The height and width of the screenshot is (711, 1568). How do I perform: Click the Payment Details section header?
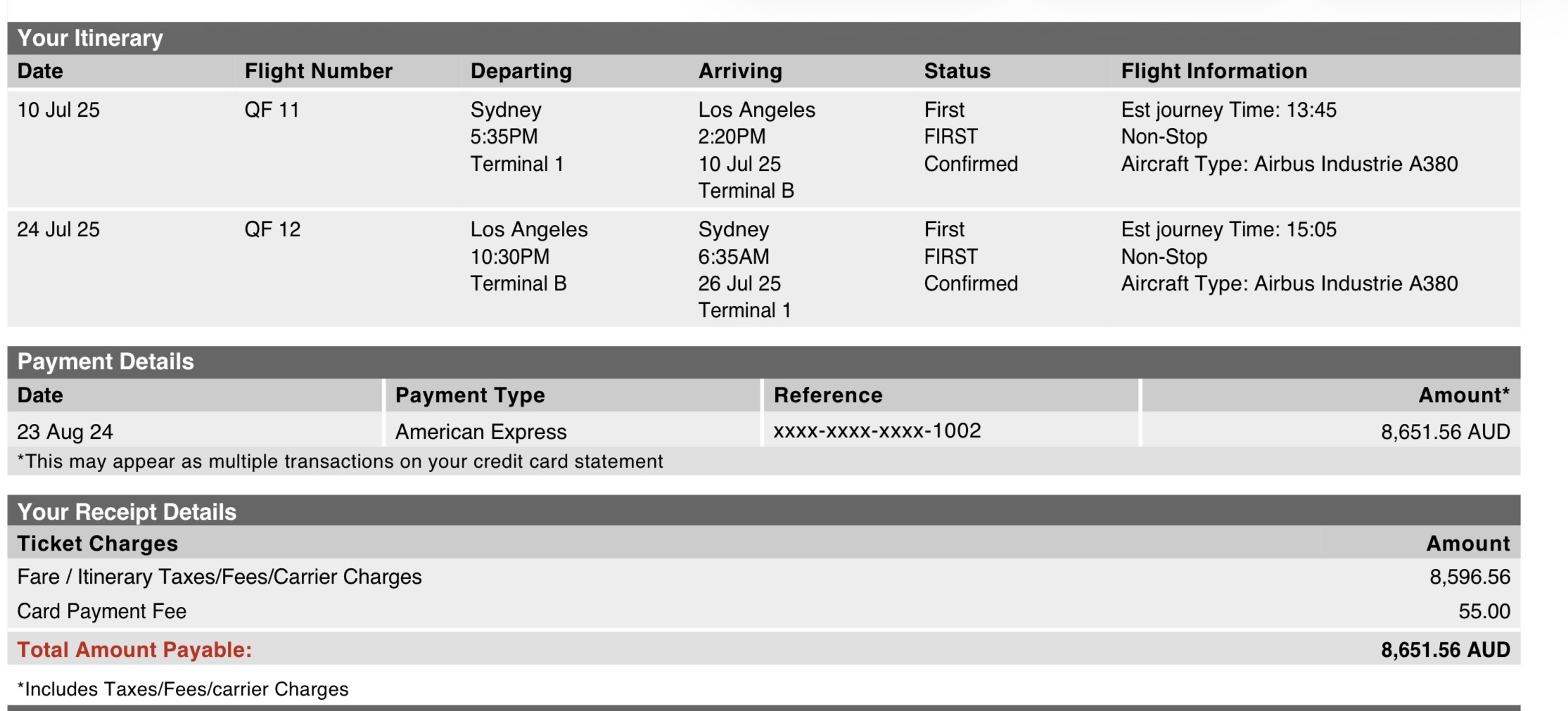point(106,361)
